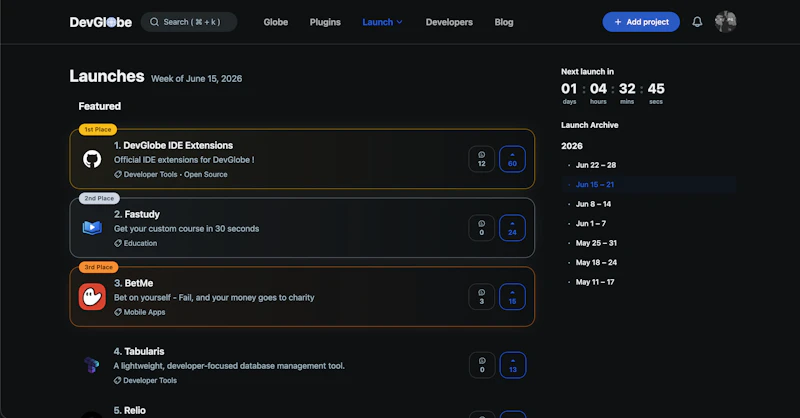Click the 2nd Place badge
800x418 pixels.
pos(99,199)
